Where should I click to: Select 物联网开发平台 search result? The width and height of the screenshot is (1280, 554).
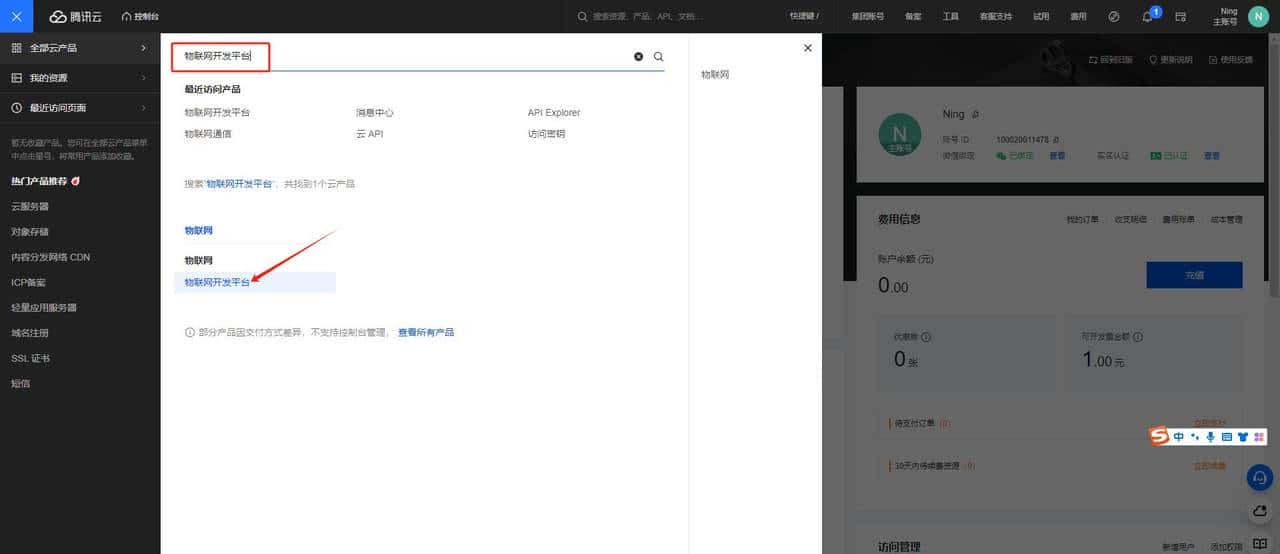point(217,283)
